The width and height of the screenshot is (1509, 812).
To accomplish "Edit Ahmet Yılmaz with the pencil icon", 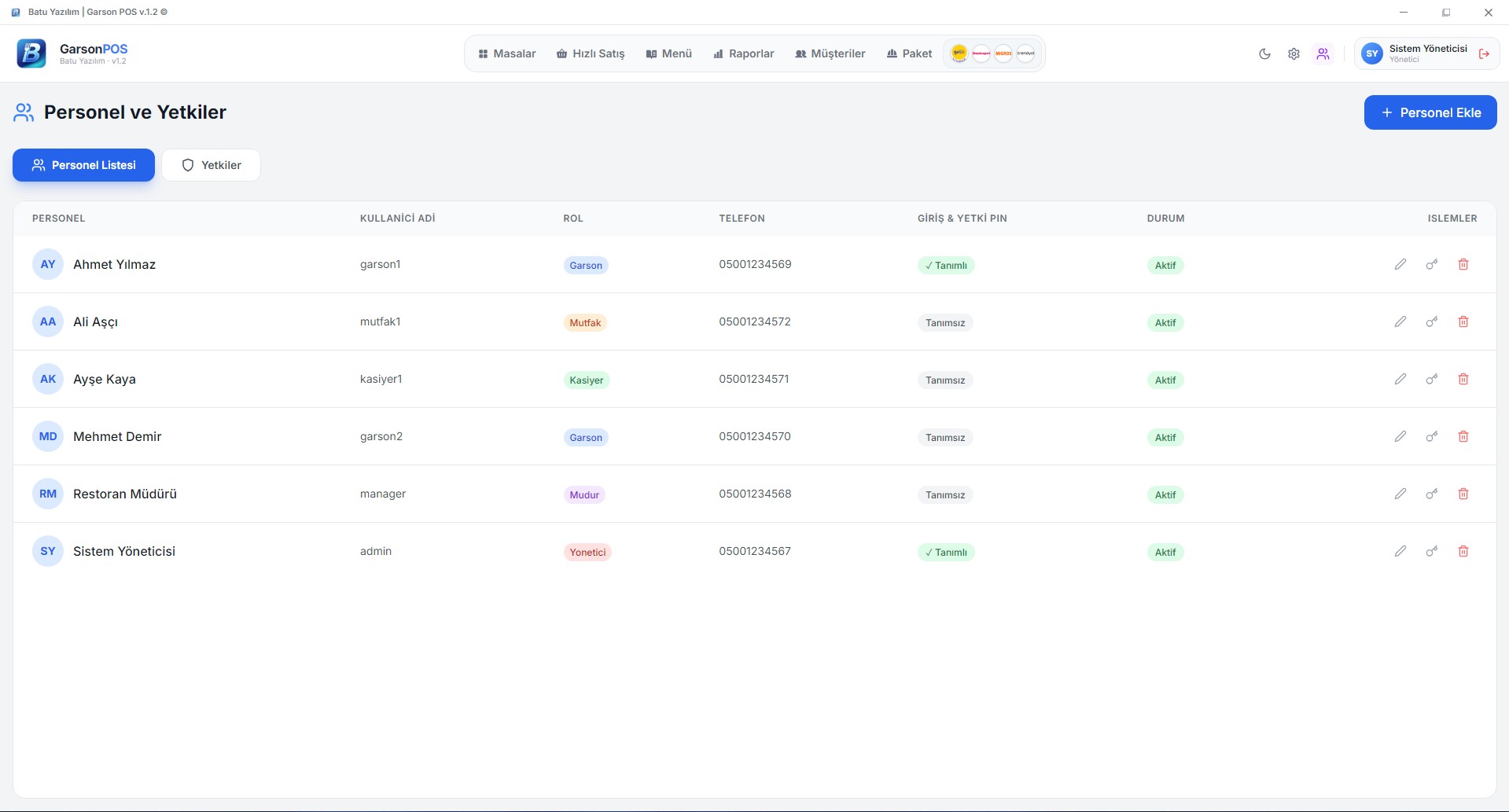I will [1400, 264].
